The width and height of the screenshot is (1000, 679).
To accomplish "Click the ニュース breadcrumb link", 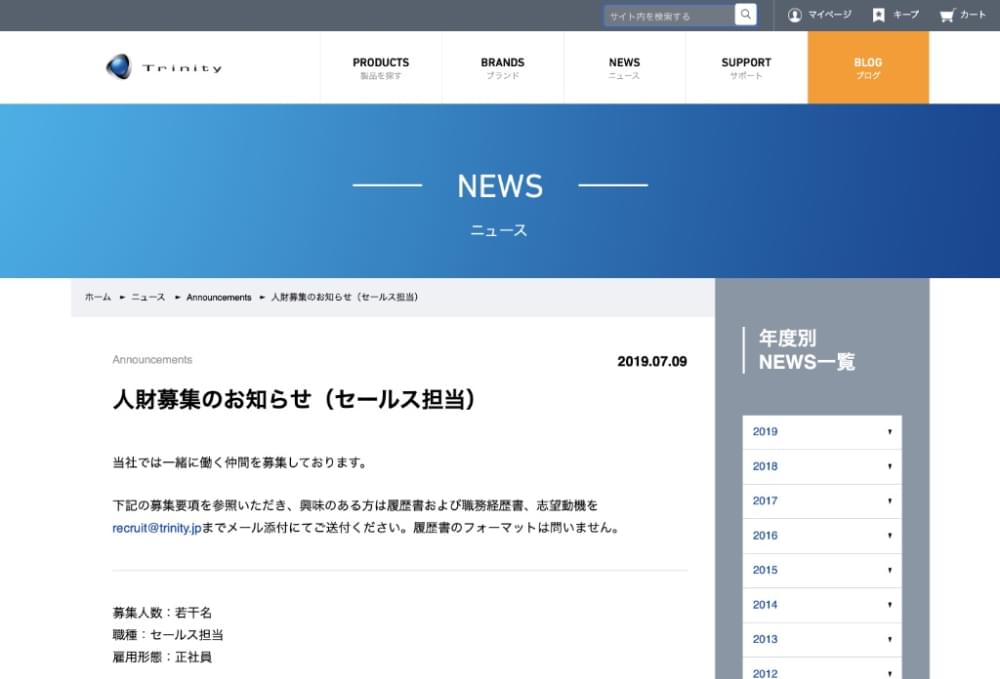I will [148, 298].
